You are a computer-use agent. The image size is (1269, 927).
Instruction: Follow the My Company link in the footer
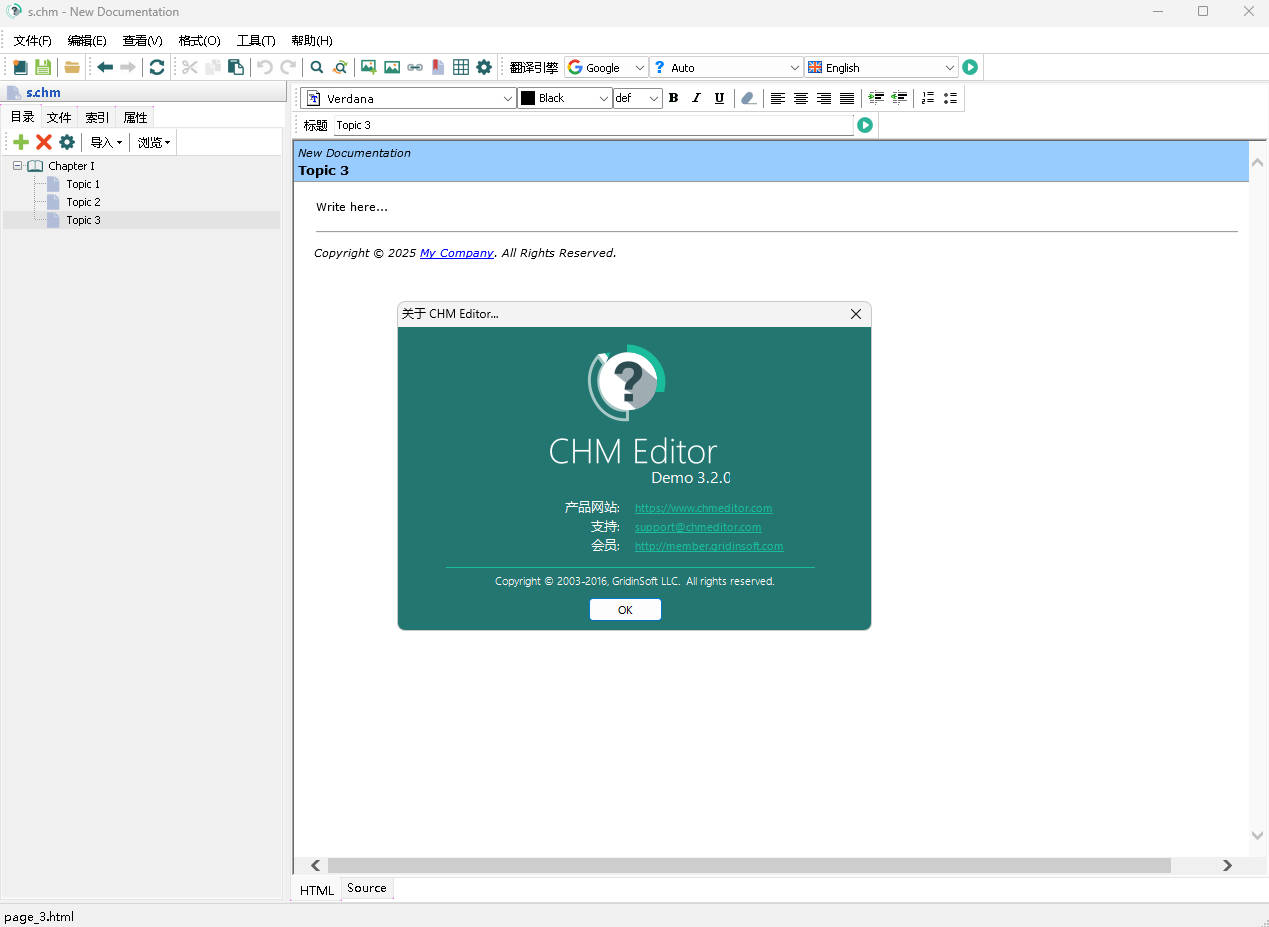(457, 253)
